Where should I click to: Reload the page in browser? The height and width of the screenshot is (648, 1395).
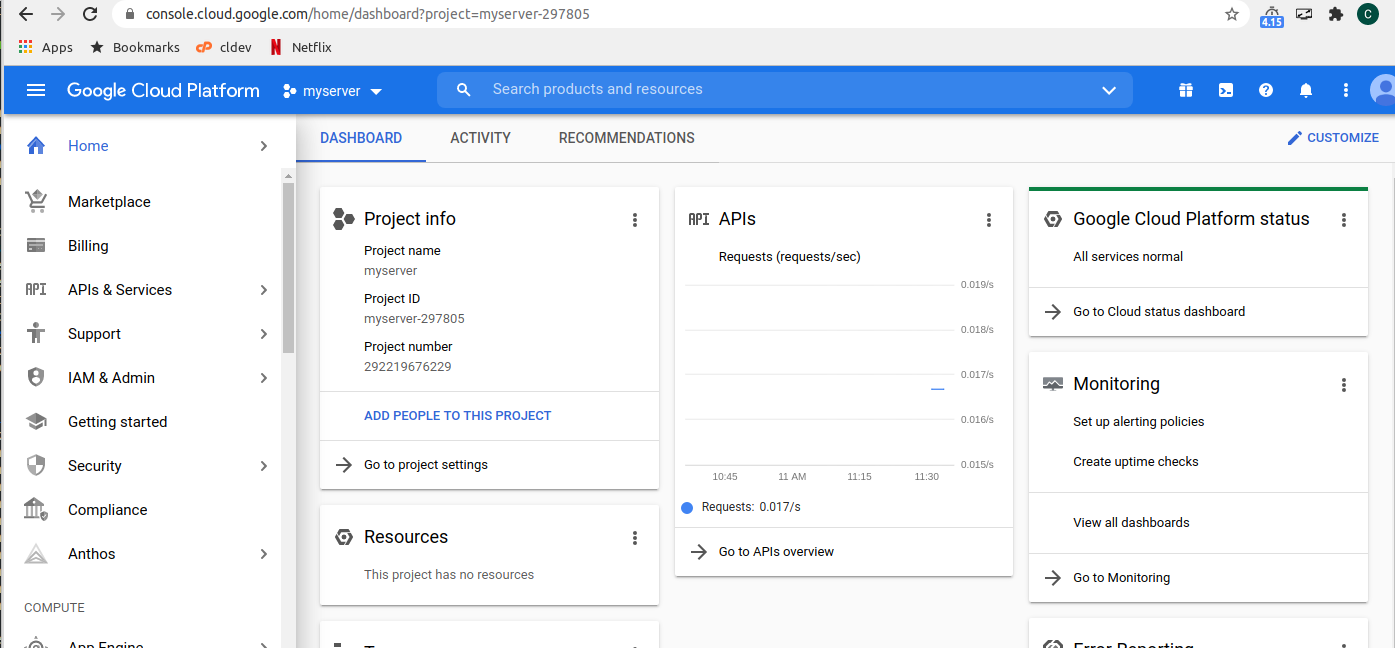point(90,14)
